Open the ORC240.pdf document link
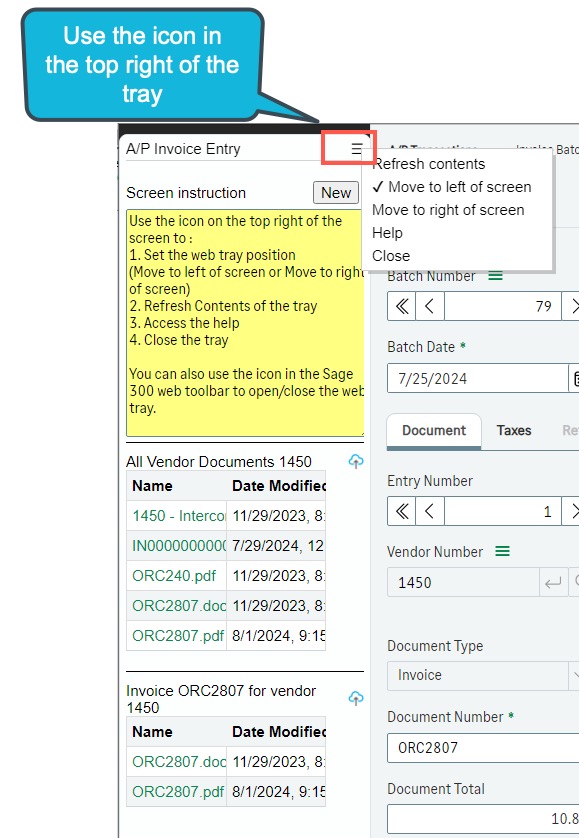The width and height of the screenshot is (579, 838). pos(174,576)
